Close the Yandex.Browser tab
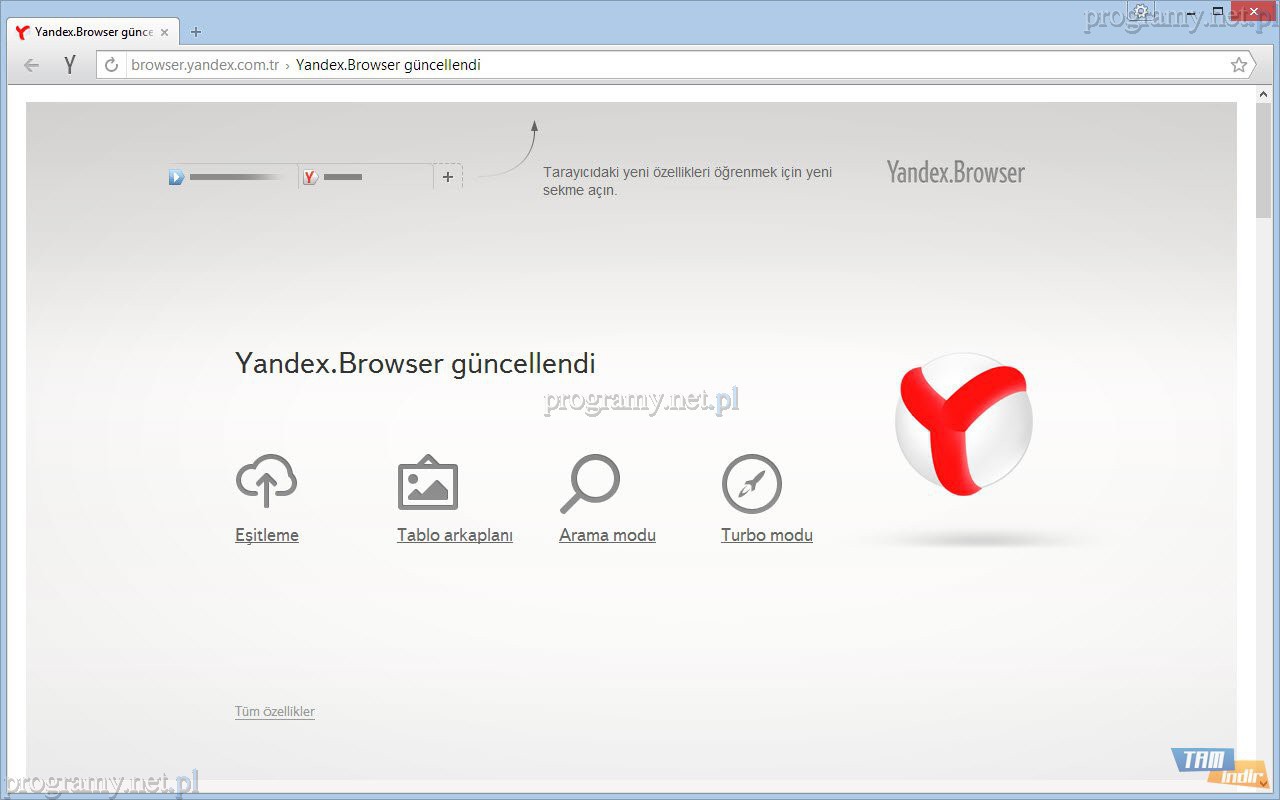The width and height of the screenshot is (1280, 800). (165, 32)
